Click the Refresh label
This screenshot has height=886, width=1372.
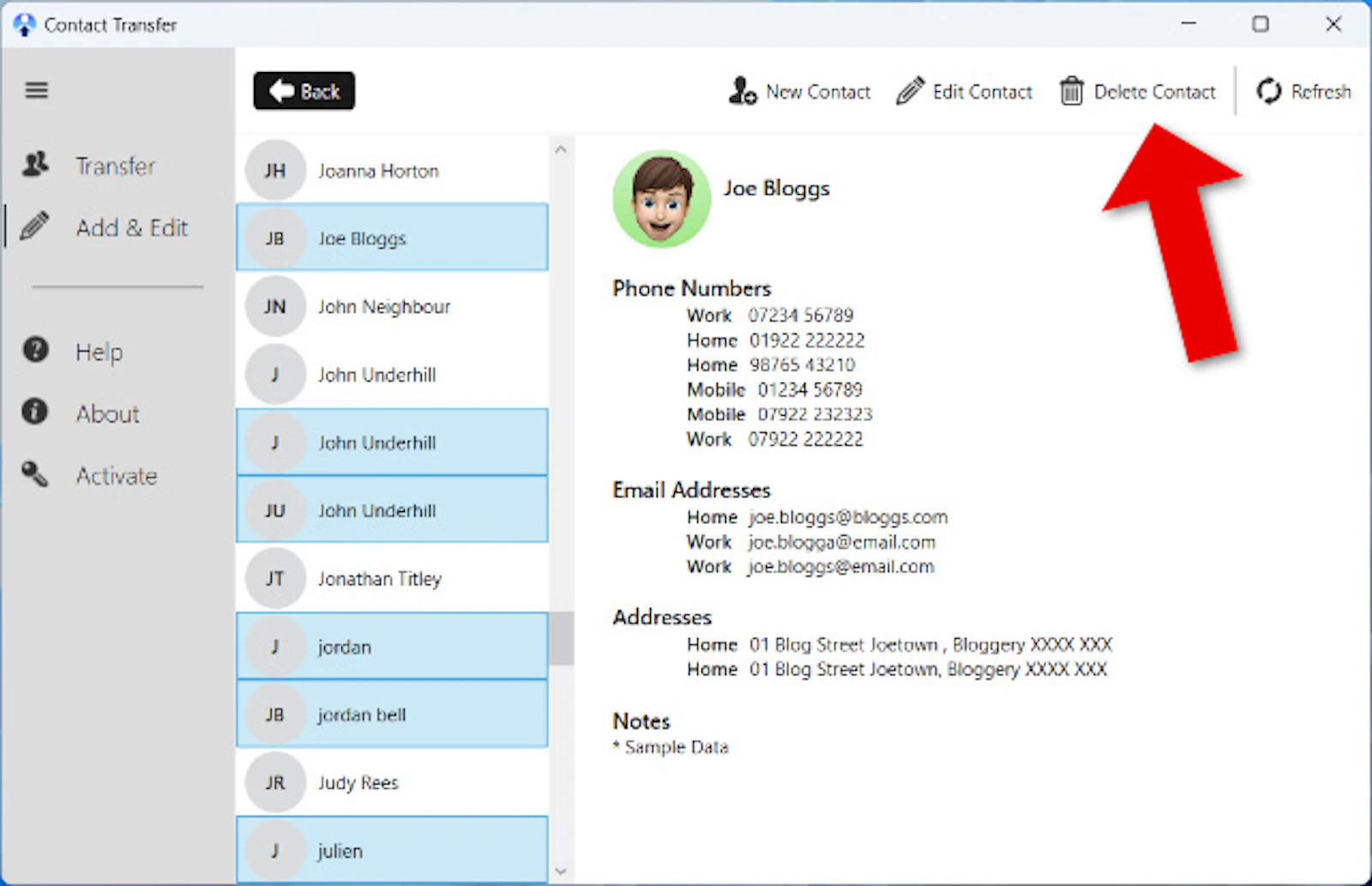pos(1321,92)
